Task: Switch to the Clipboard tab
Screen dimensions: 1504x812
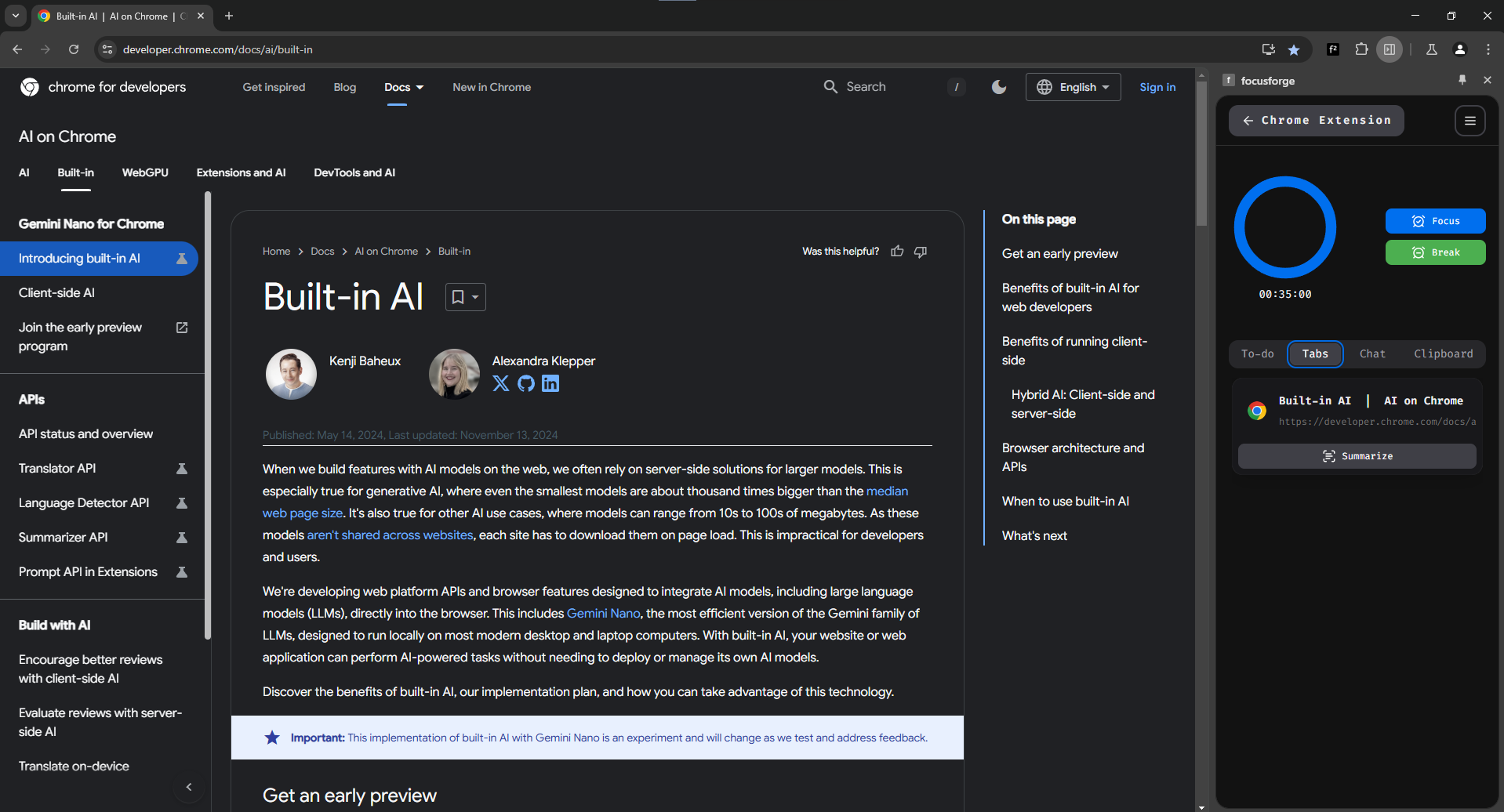Action: click(x=1444, y=354)
